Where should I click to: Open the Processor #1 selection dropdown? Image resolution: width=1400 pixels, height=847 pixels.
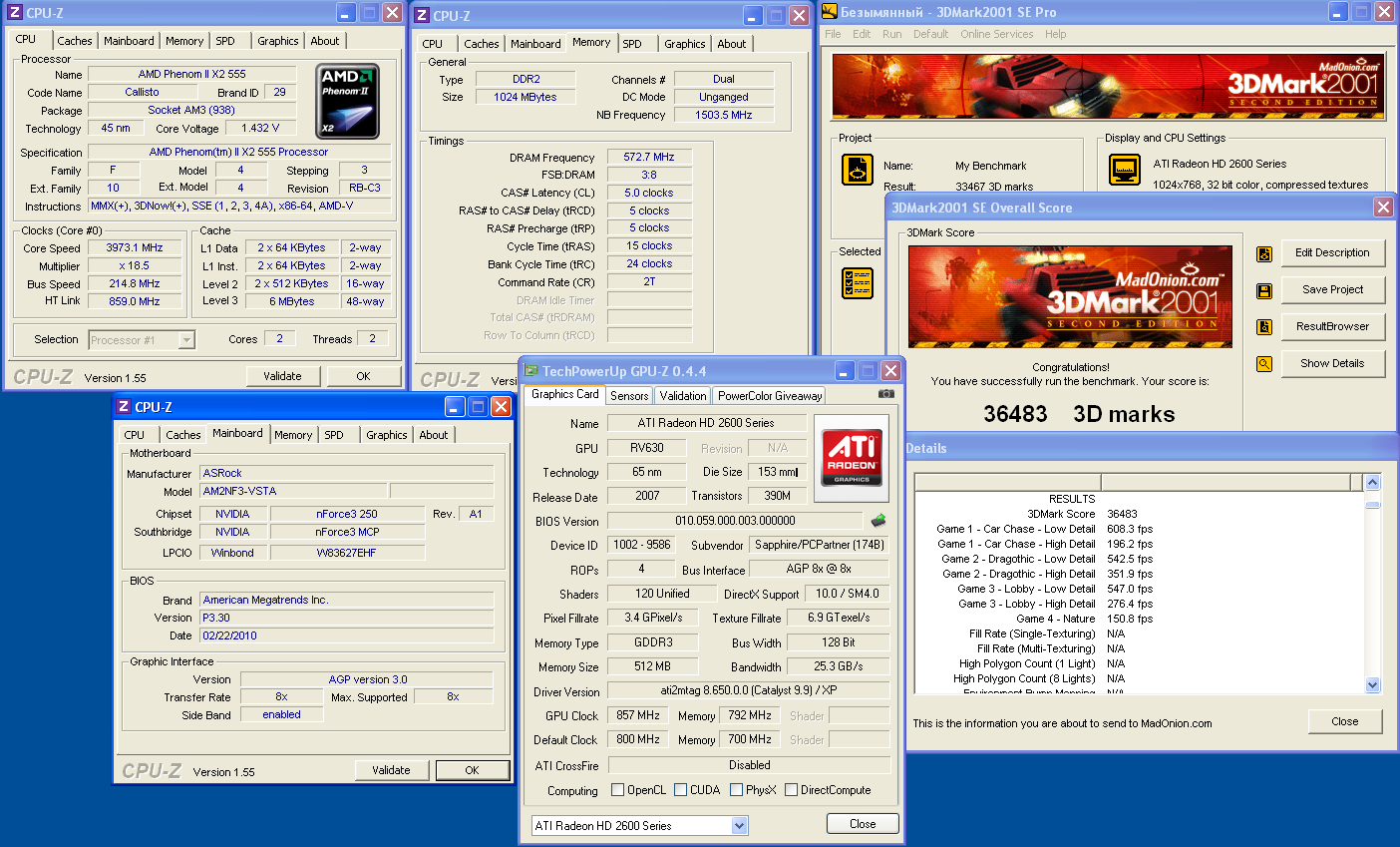(186, 340)
